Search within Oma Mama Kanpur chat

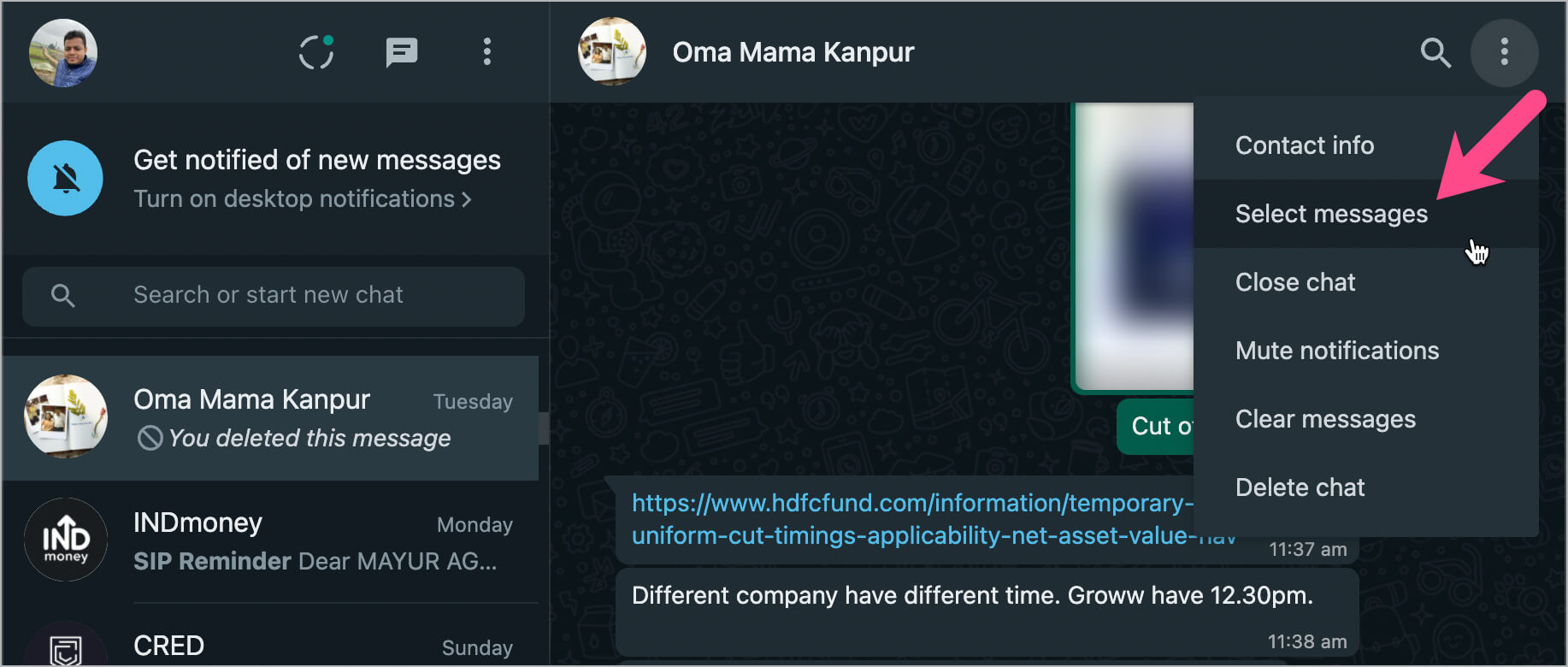[x=1435, y=52]
